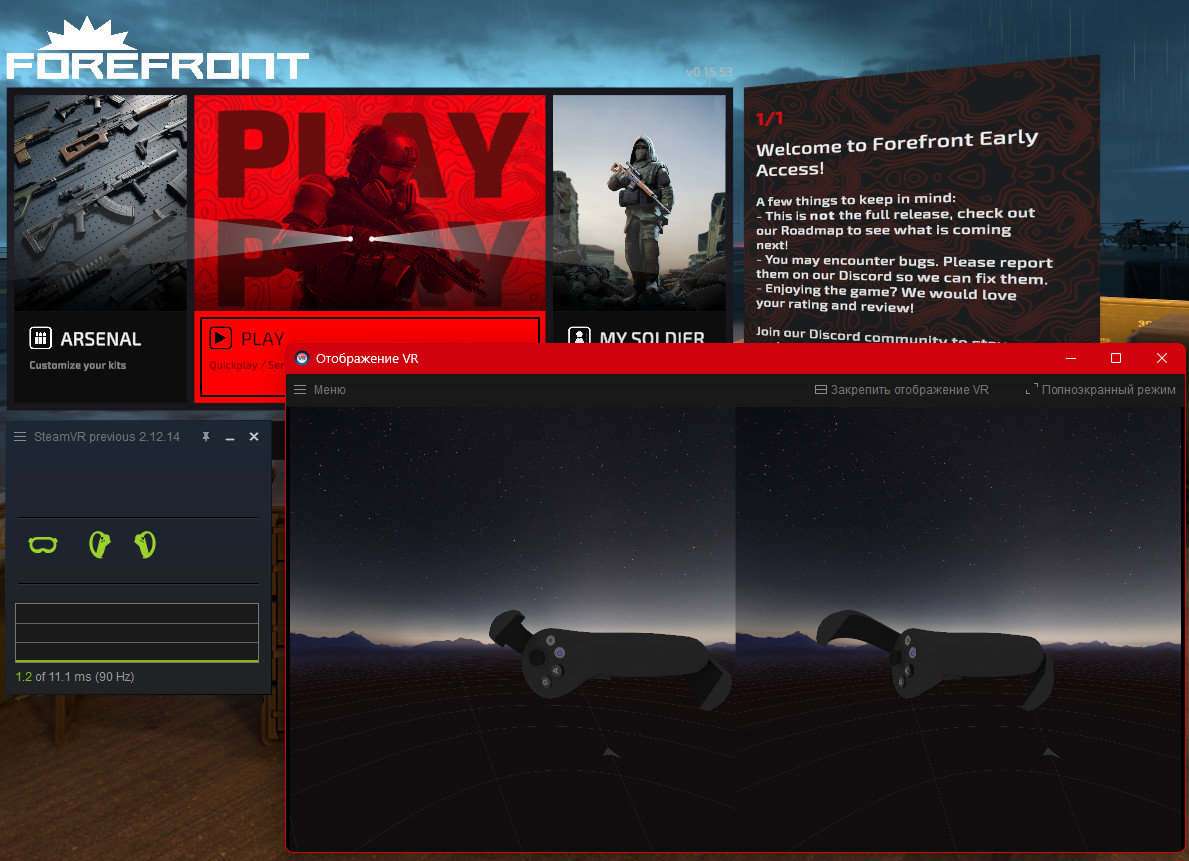Click the right controller status icon
The height and width of the screenshot is (861, 1189).
pos(145,544)
